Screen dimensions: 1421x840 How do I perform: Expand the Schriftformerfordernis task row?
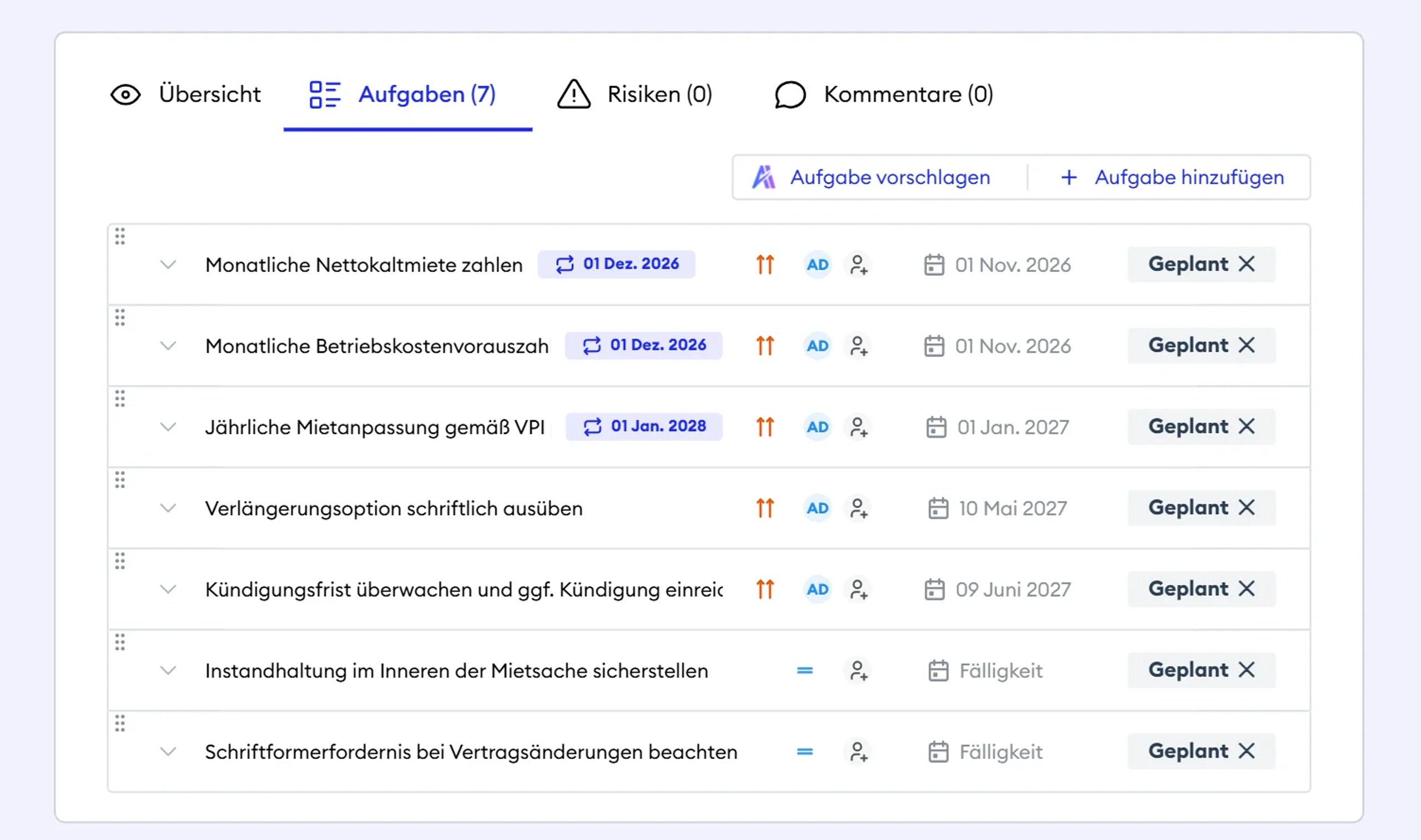pos(168,752)
